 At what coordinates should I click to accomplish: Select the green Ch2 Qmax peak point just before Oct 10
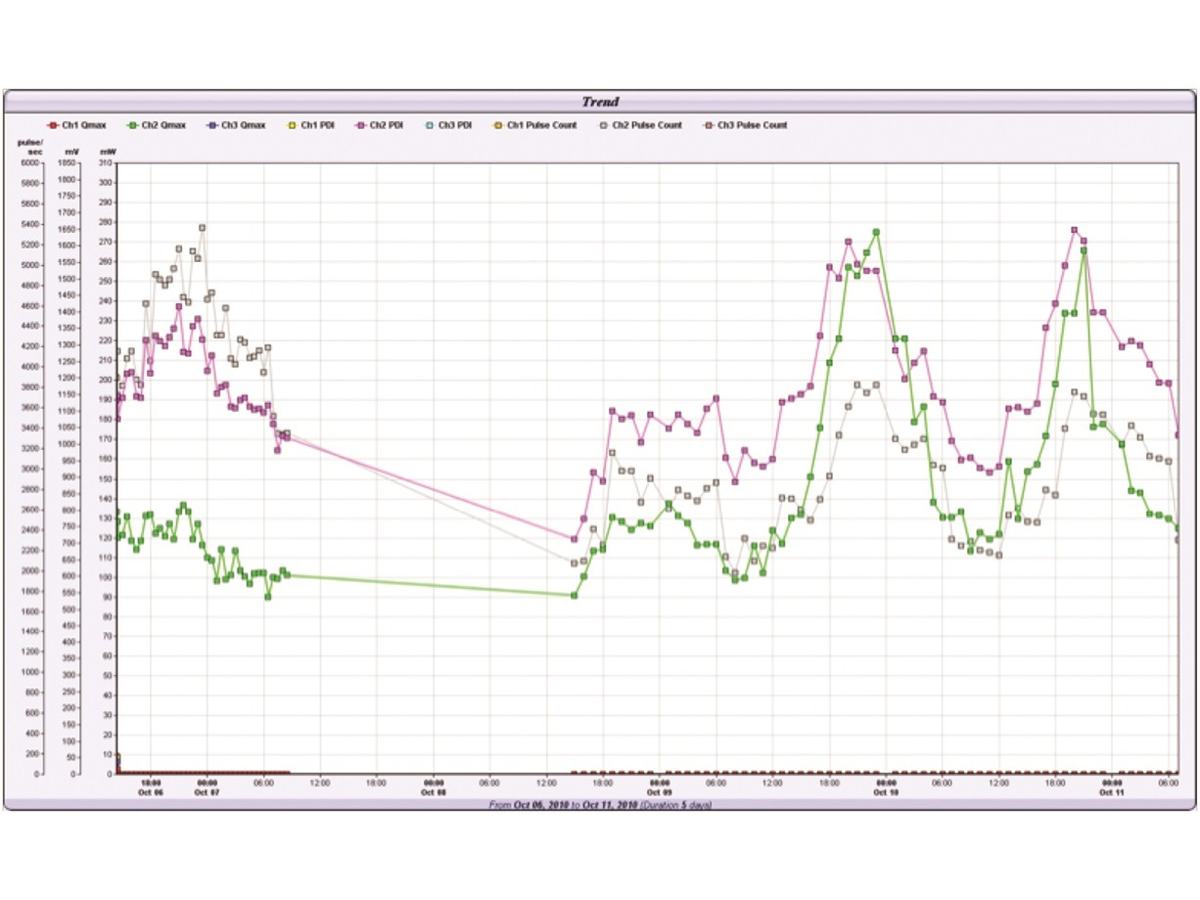coord(876,232)
